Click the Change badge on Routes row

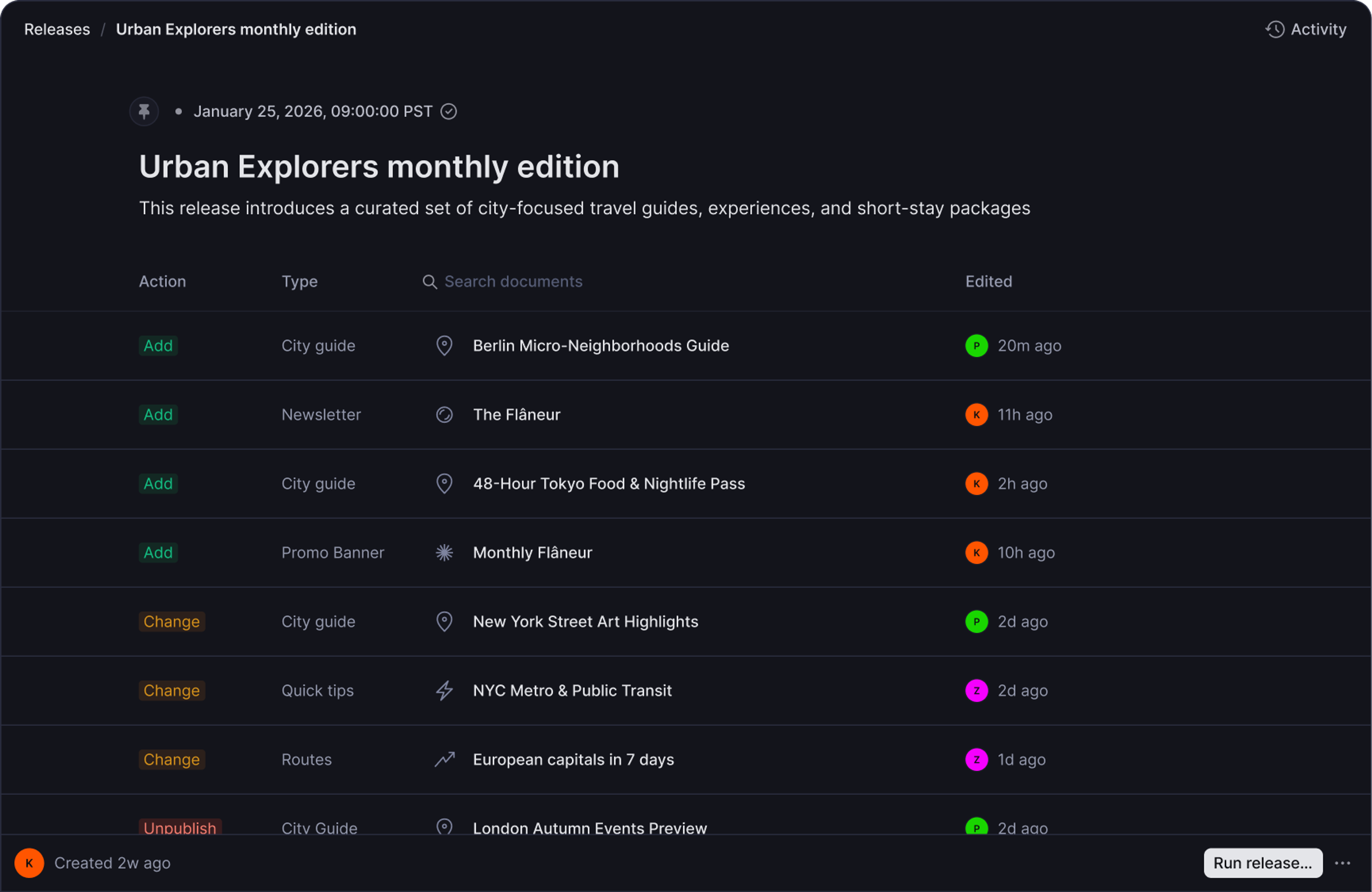pyautogui.click(x=171, y=759)
